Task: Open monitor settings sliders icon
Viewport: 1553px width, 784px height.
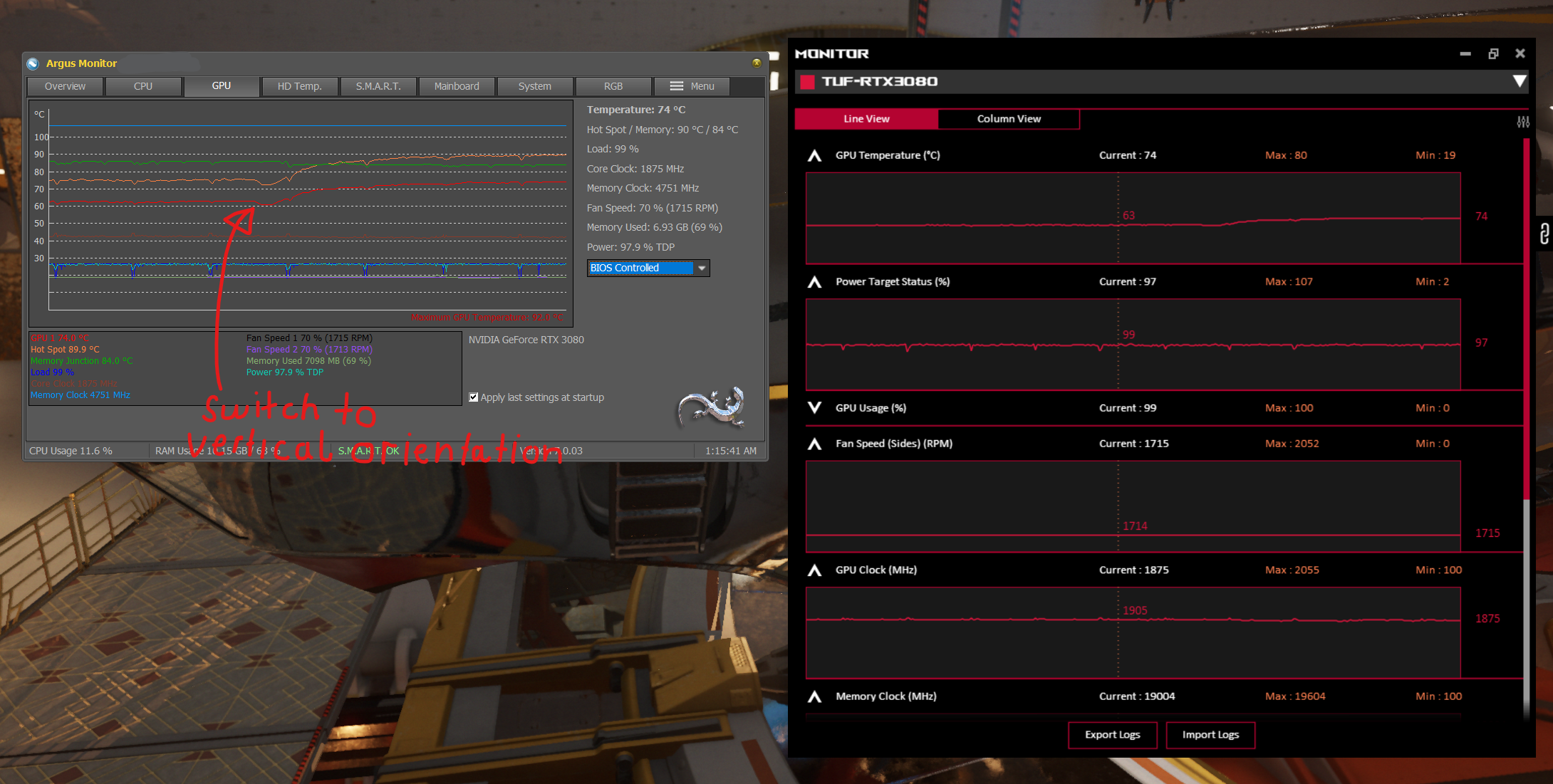Action: [1523, 122]
